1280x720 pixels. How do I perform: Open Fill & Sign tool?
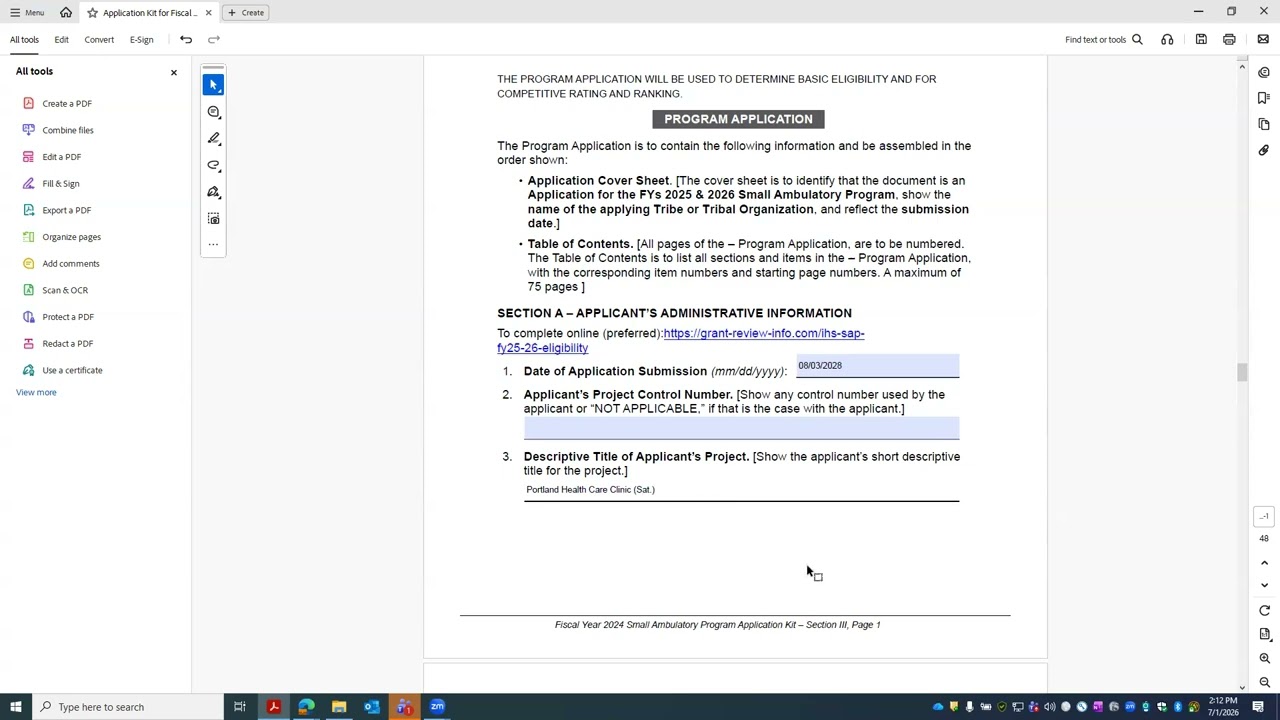coord(61,184)
